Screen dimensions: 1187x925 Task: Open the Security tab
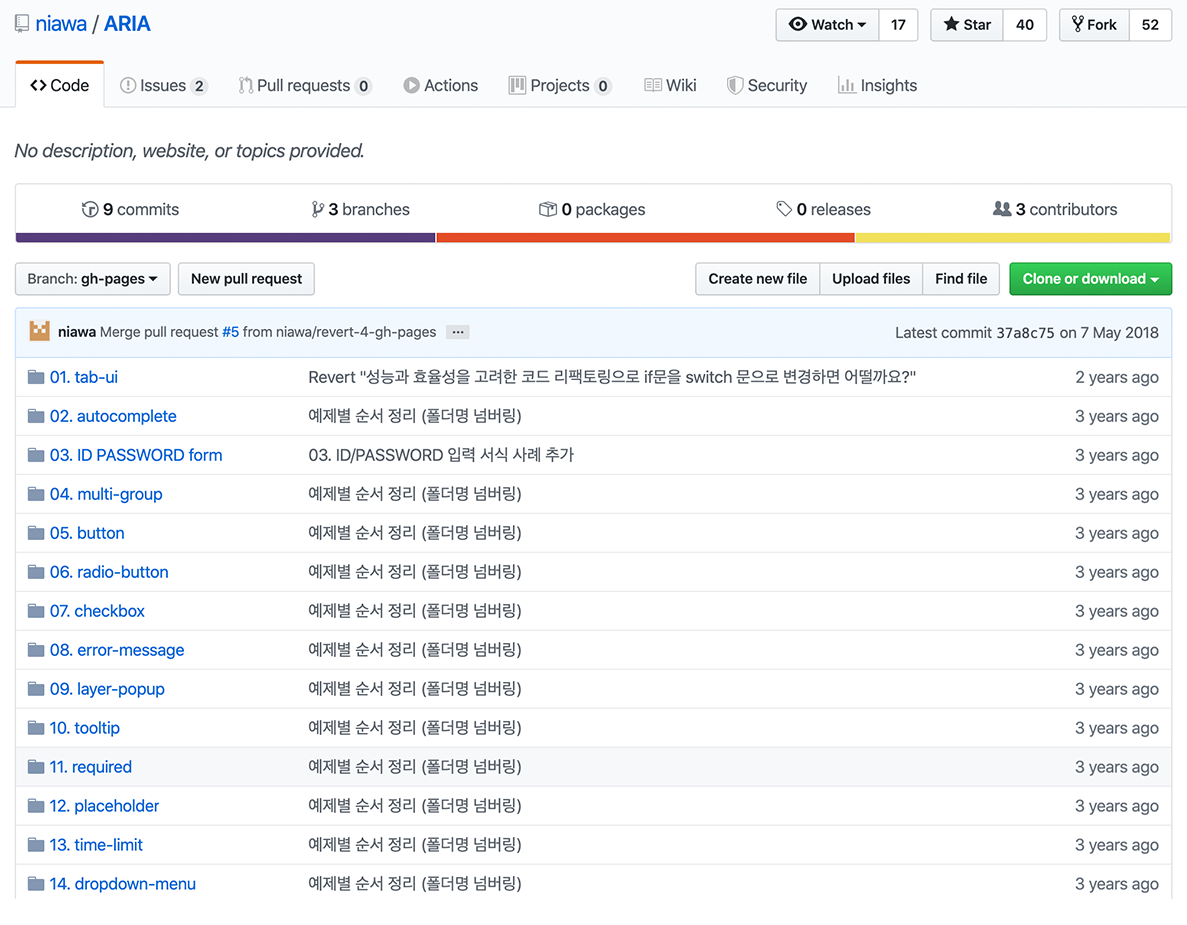coord(767,86)
